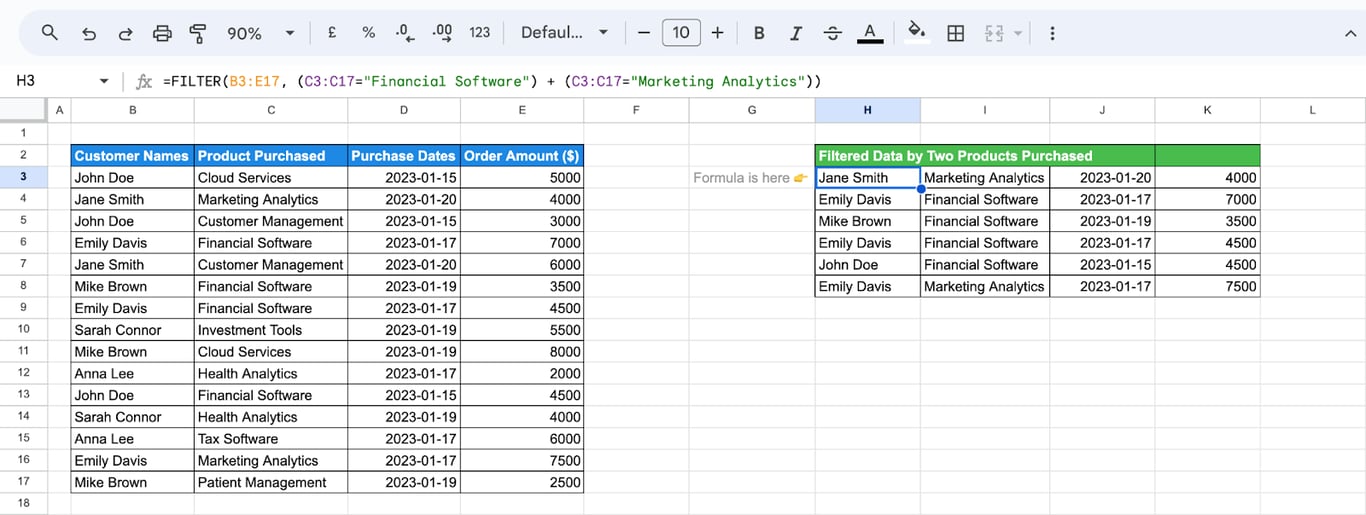Click the Sarah Connor cell in row 10
Viewport: 1366px width, 515px height.
132,329
